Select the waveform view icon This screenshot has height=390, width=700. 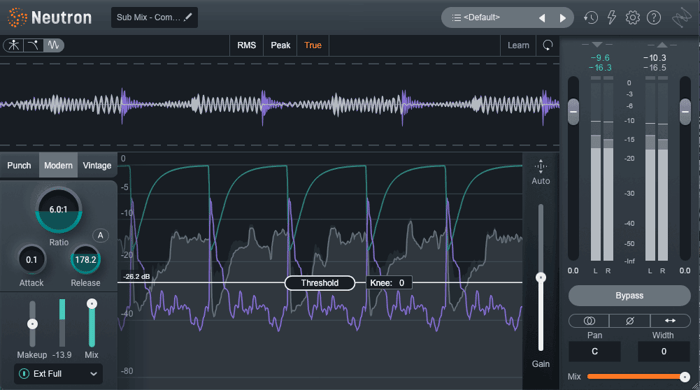pos(54,45)
